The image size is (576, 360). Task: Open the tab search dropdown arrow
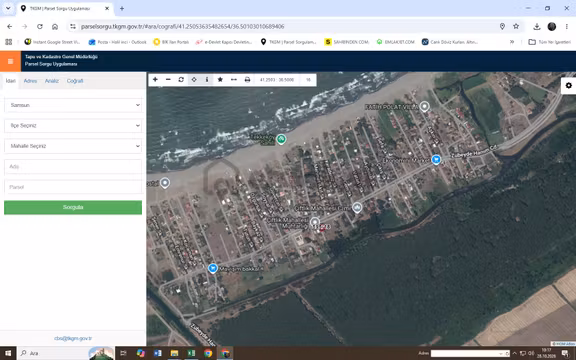(x=8, y=8)
